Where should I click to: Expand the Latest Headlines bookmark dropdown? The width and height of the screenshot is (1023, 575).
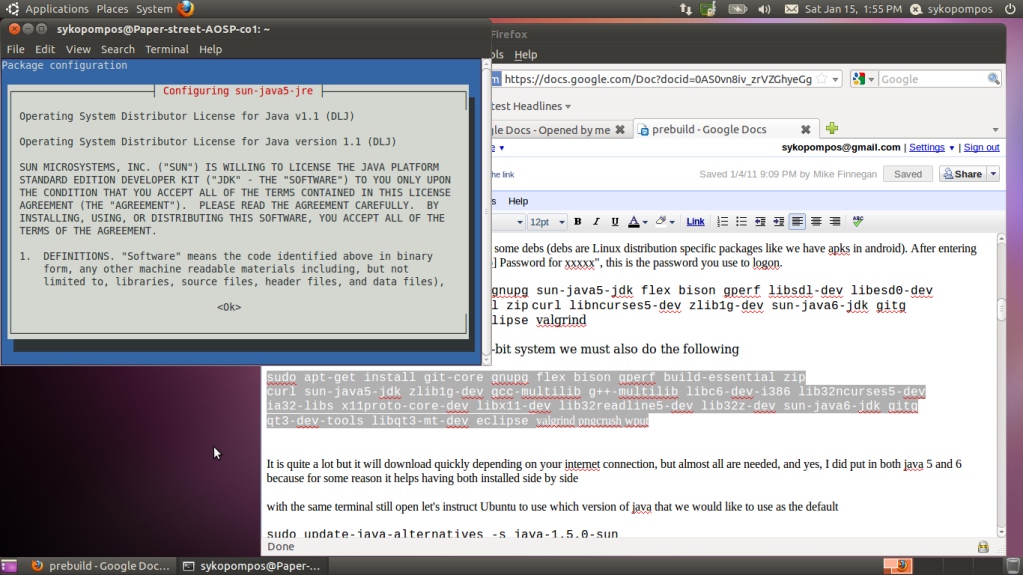coord(568,106)
